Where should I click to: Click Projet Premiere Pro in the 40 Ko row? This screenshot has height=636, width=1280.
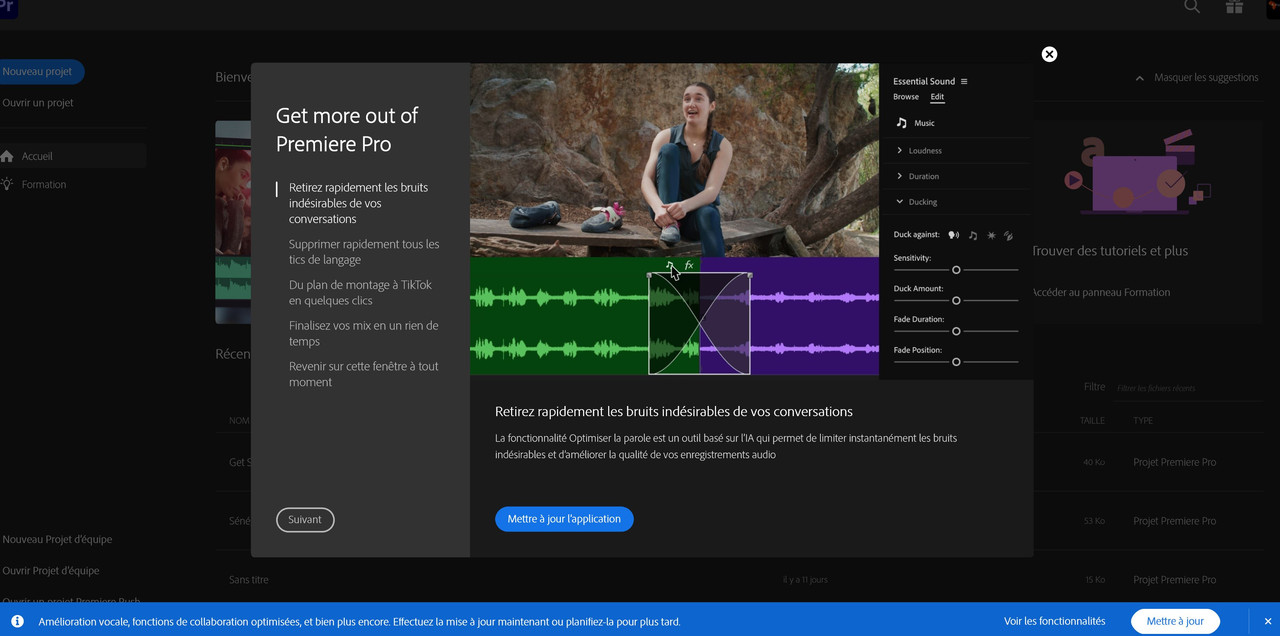(1175, 462)
